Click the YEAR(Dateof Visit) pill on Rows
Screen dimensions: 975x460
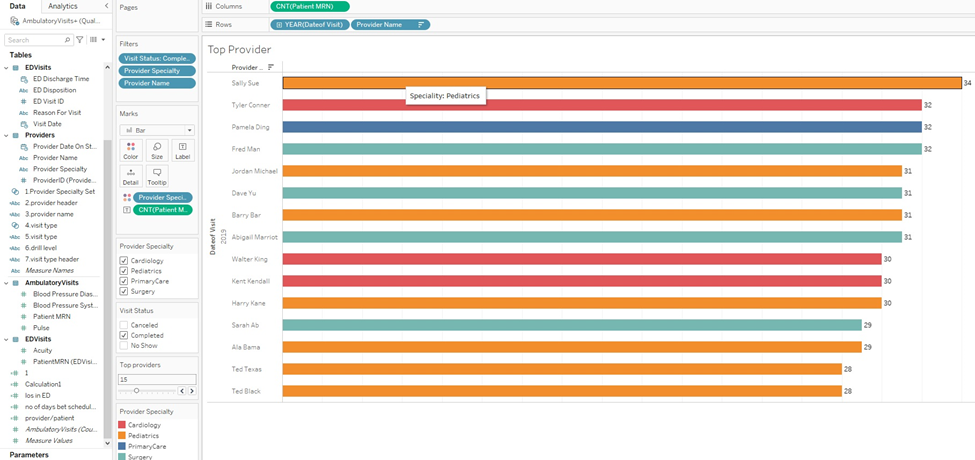pyautogui.click(x=310, y=25)
